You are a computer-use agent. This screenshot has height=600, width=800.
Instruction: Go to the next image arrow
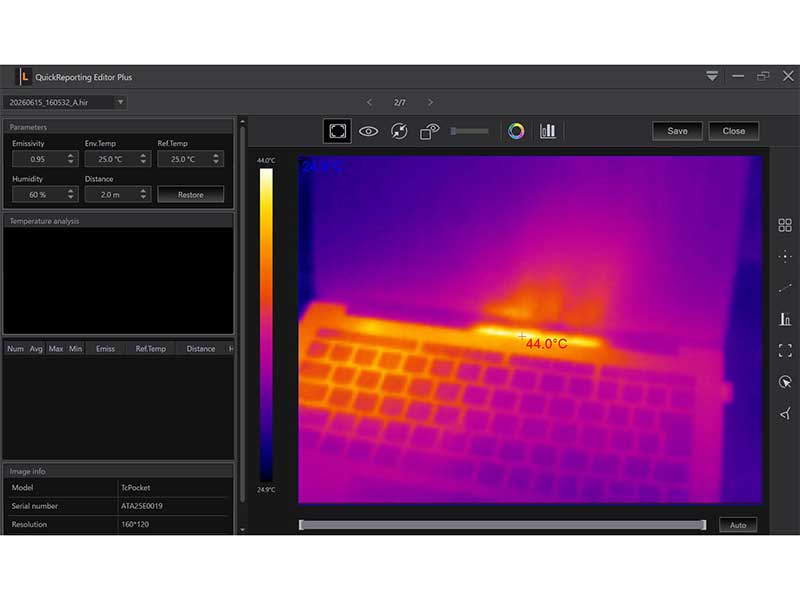(x=430, y=102)
